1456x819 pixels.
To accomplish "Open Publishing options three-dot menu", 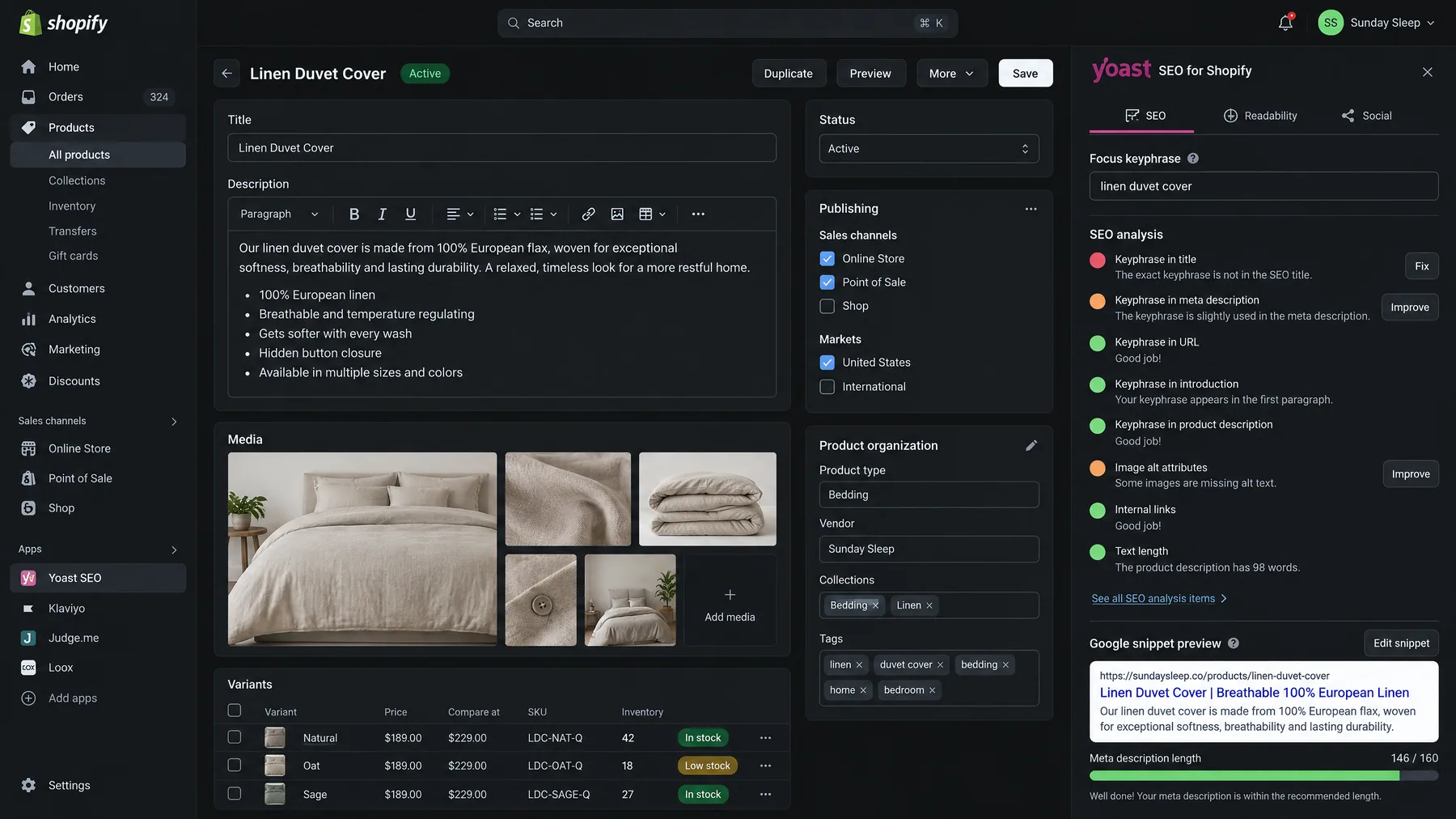I will click(1031, 209).
